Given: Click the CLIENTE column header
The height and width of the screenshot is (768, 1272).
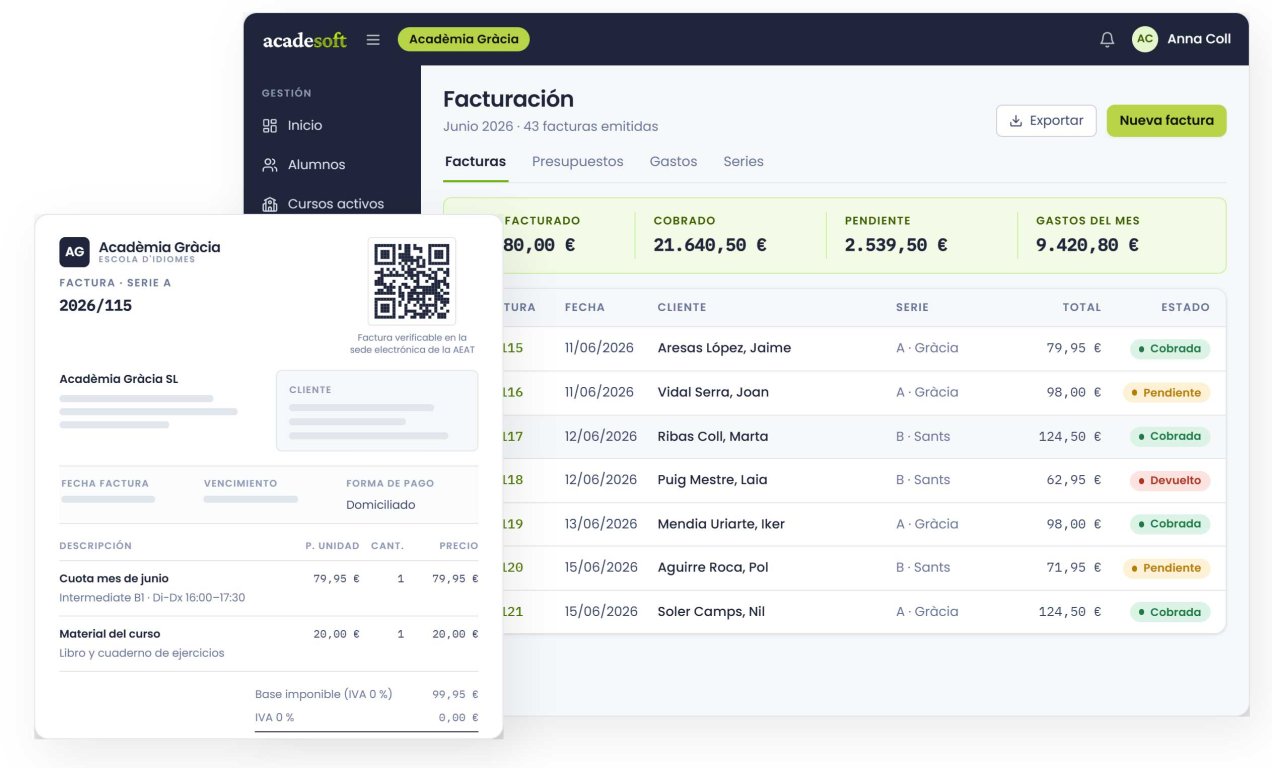Looking at the screenshot, I should point(682,308).
